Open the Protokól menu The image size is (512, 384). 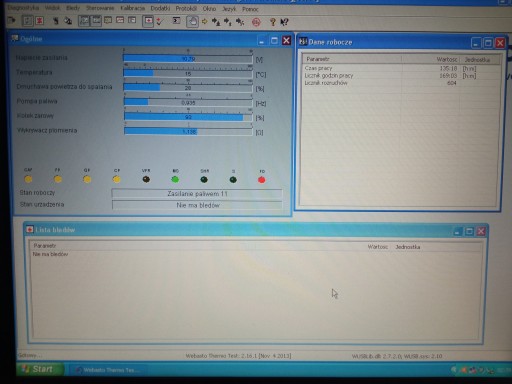(186, 8)
